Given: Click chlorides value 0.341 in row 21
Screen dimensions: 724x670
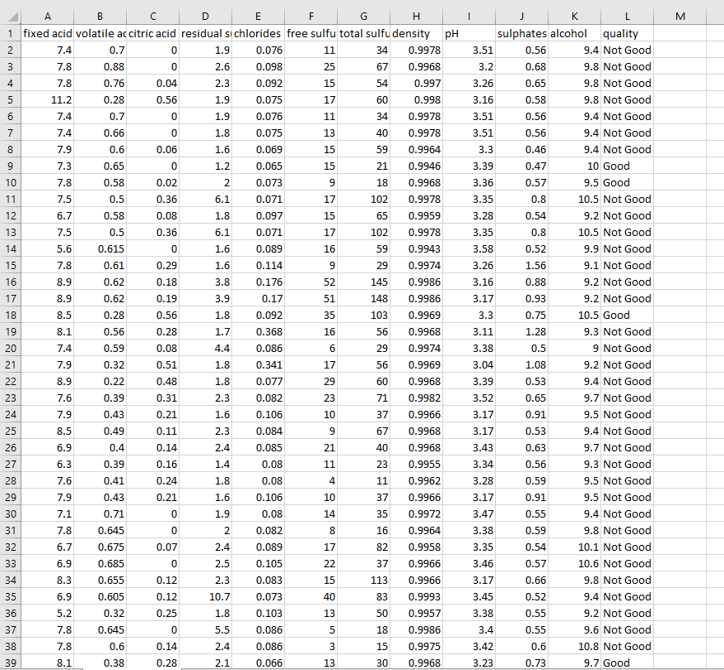Looking at the screenshot, I should pos(258,365).
